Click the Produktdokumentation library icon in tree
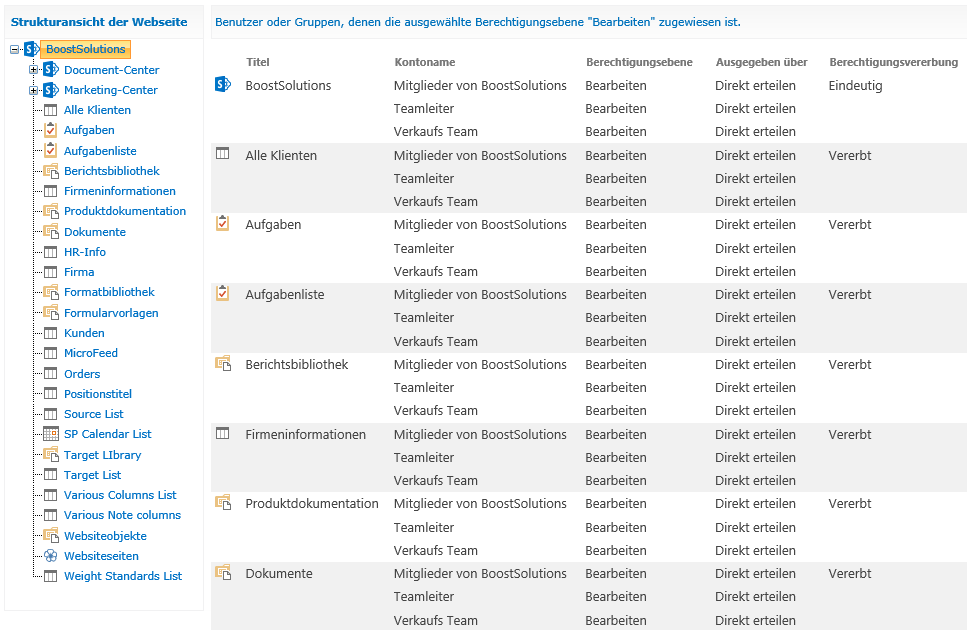Image resolution: width=967 pixels, height=630 pixels. (51, 211)
